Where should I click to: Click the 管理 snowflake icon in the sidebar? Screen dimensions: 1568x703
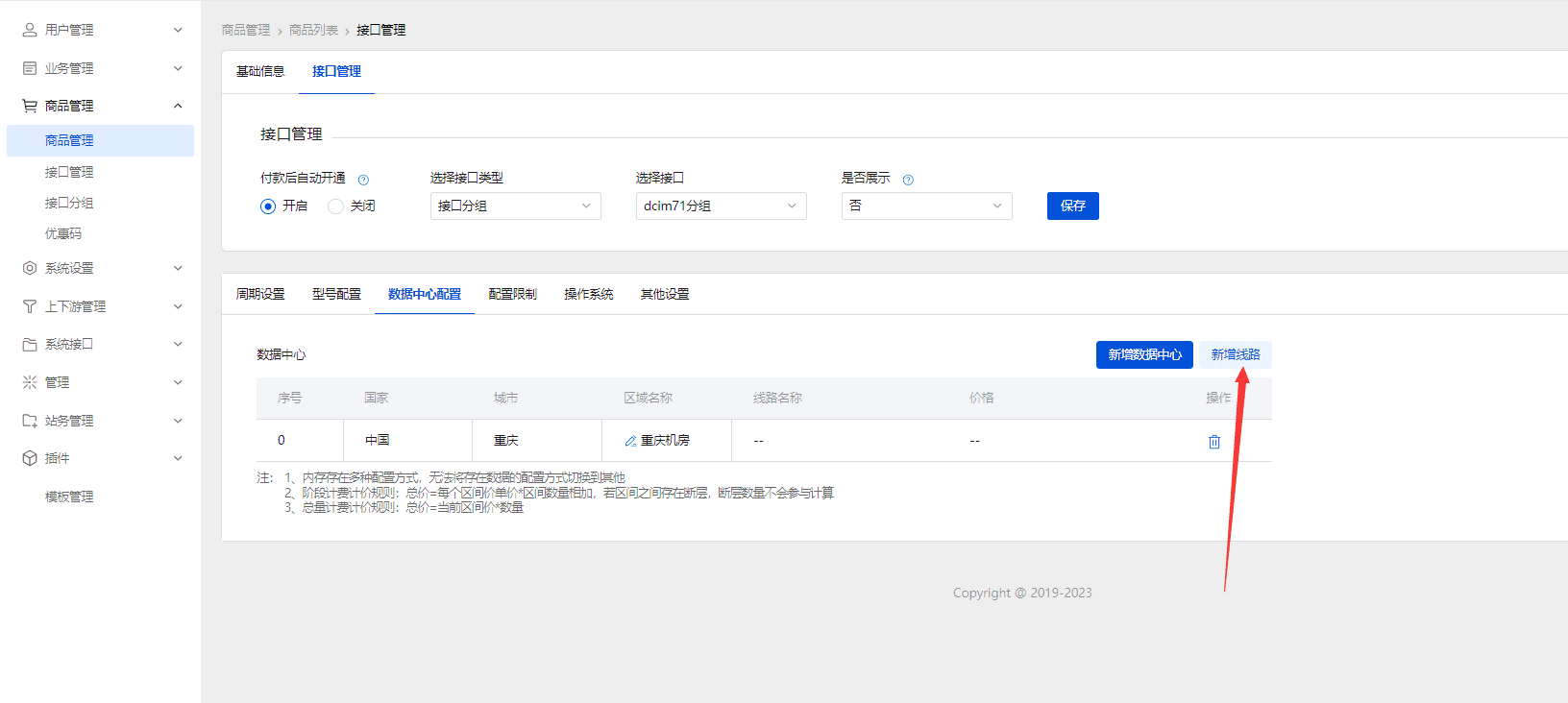point(30,382)
